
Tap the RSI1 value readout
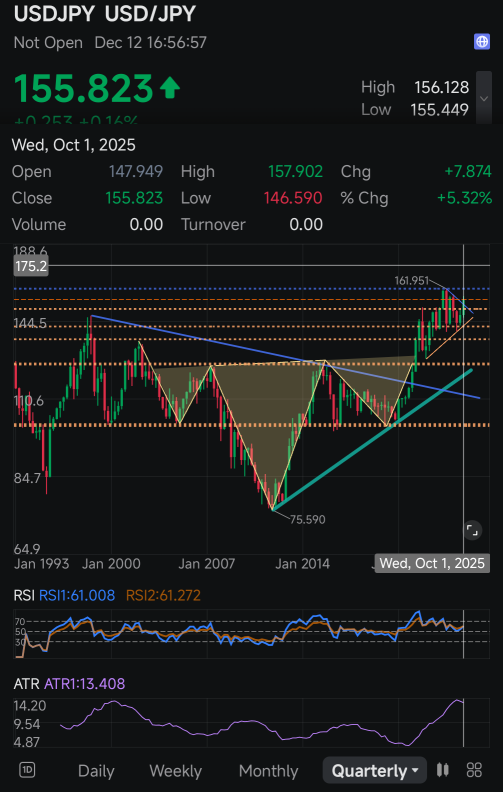pos(77,596)
